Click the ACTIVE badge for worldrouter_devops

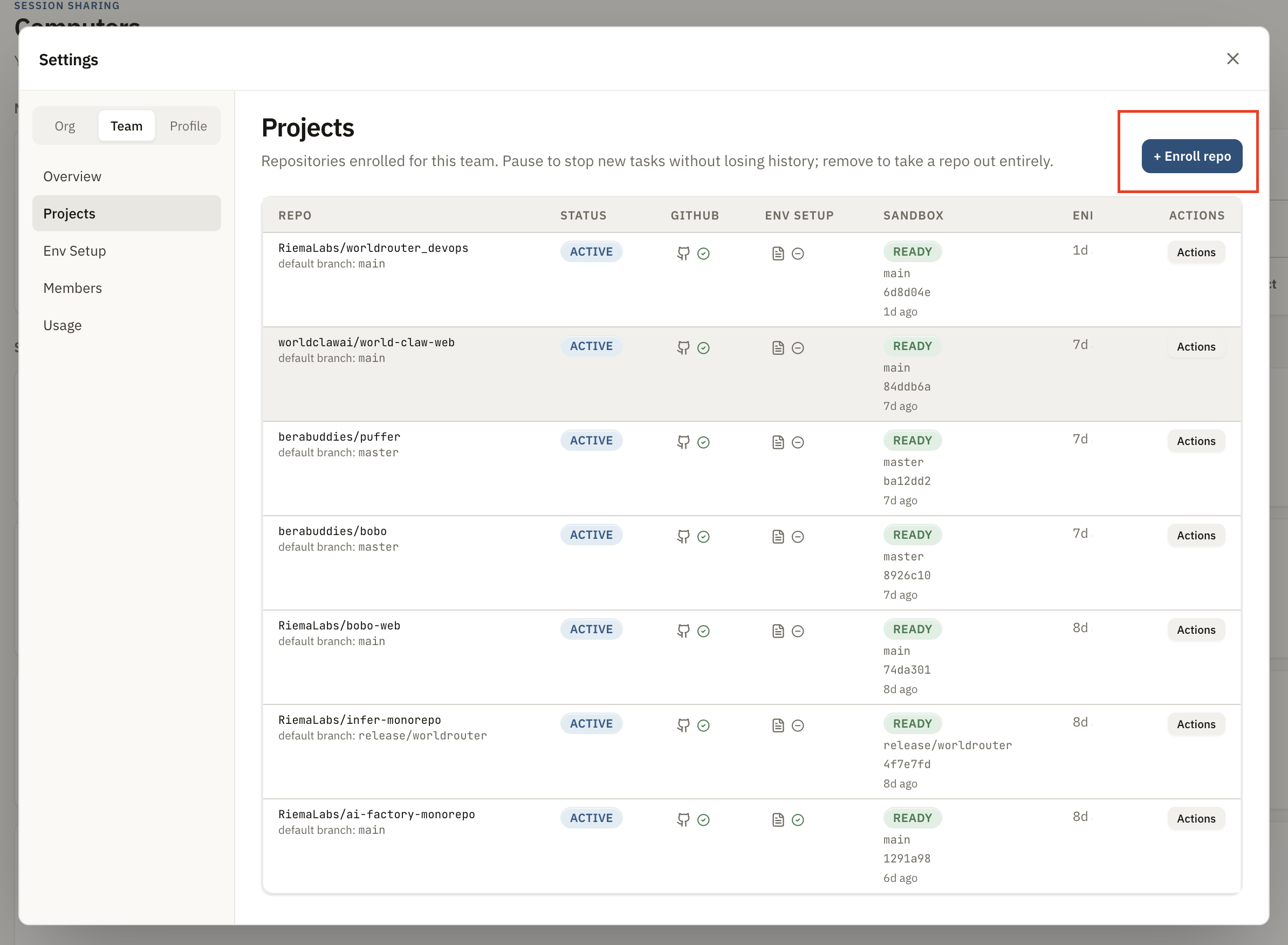coord(591,252)
